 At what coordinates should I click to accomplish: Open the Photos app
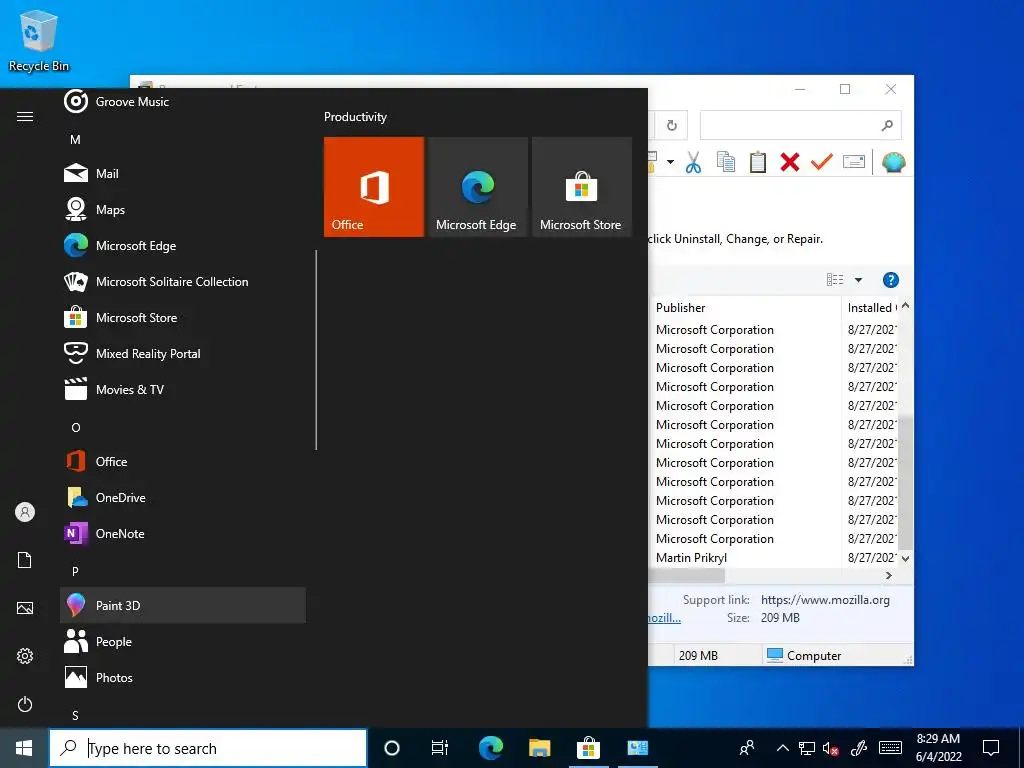pos(183,677)
